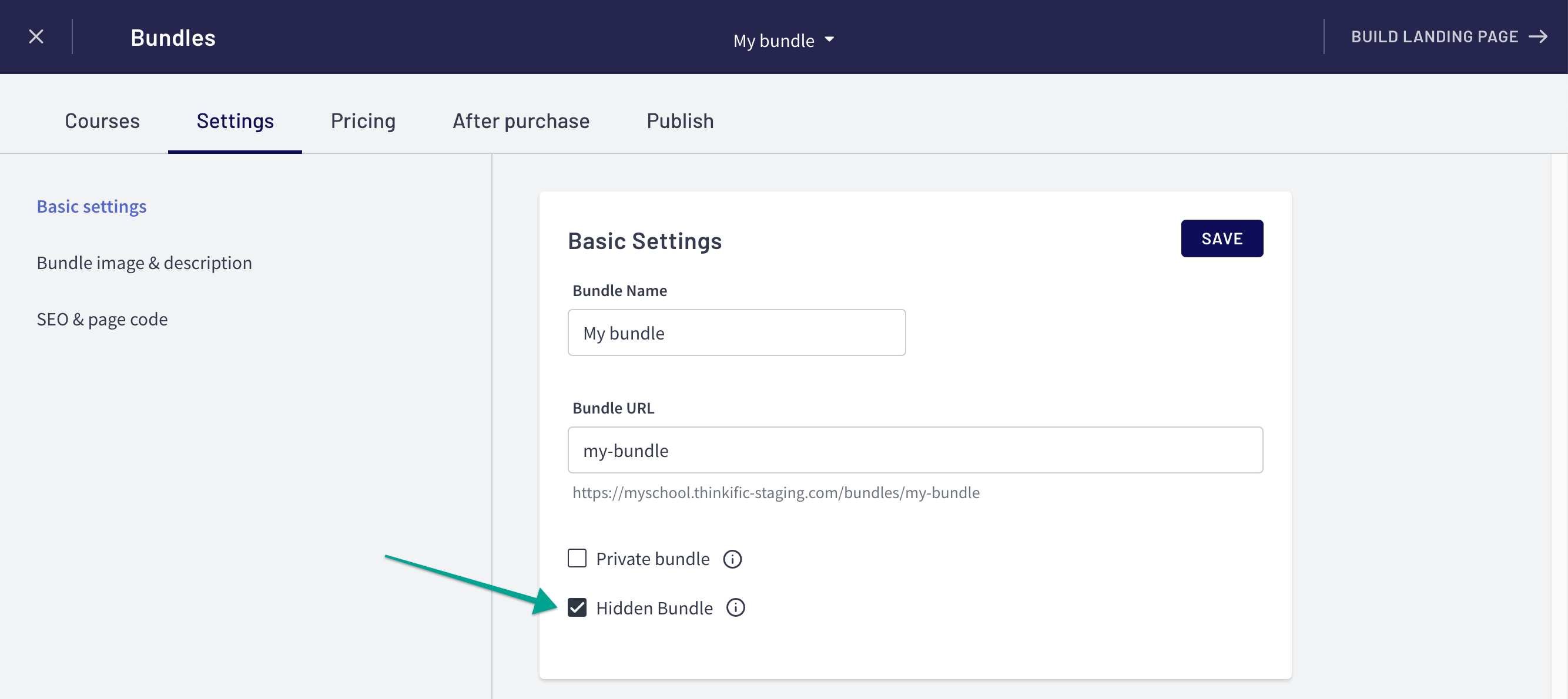Show info for Hidden Bundle
This screenshot has height=699, width=1568.
click(735, 607)
